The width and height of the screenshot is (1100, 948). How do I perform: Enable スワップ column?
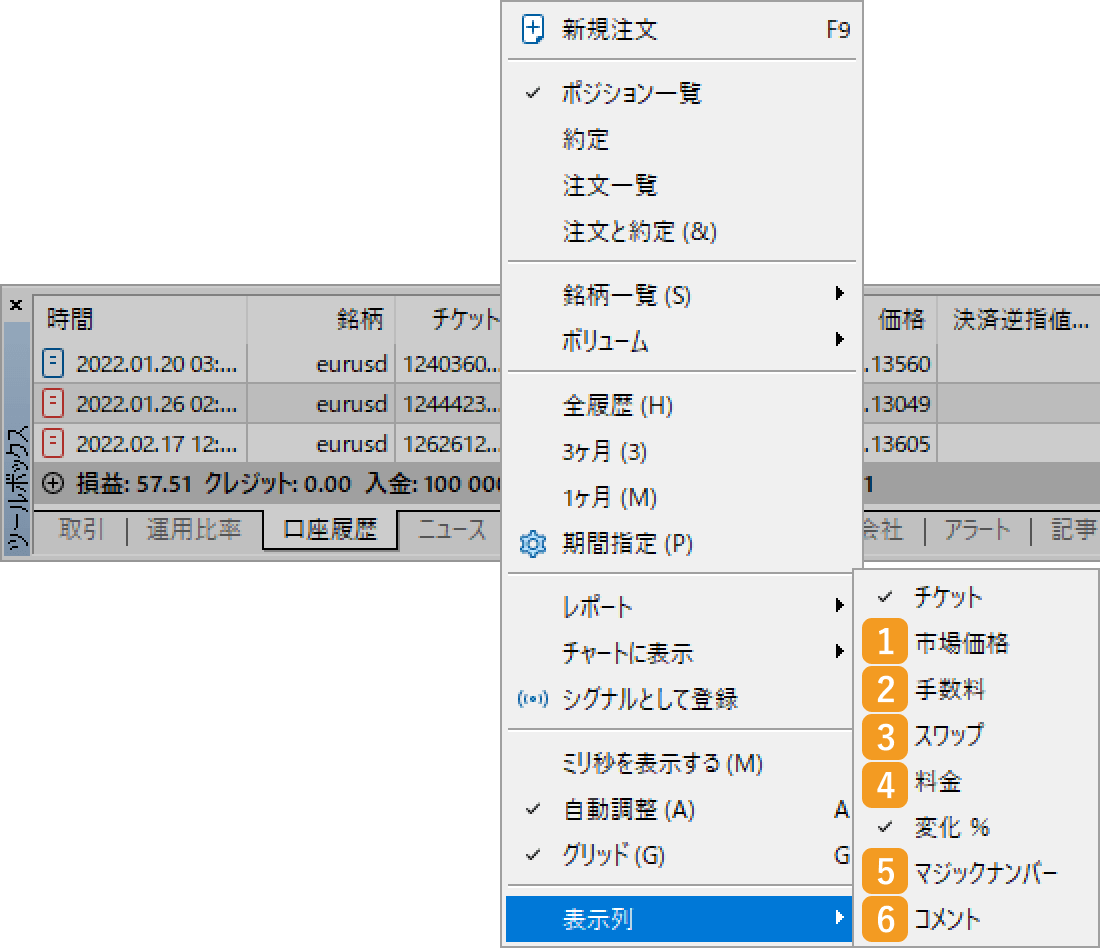(x=977, y=735)
